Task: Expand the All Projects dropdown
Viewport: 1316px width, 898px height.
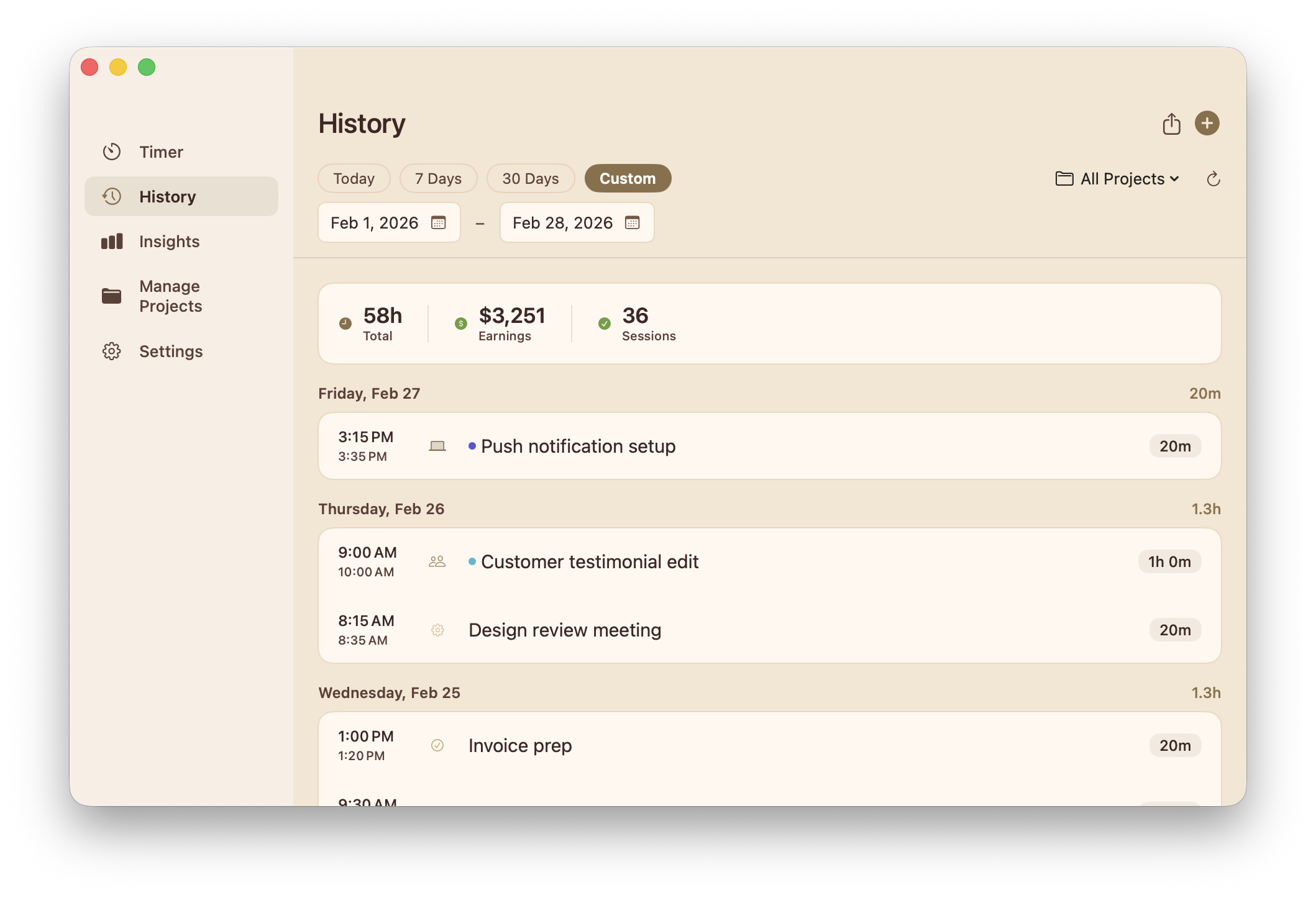Action: point(1117,179)
